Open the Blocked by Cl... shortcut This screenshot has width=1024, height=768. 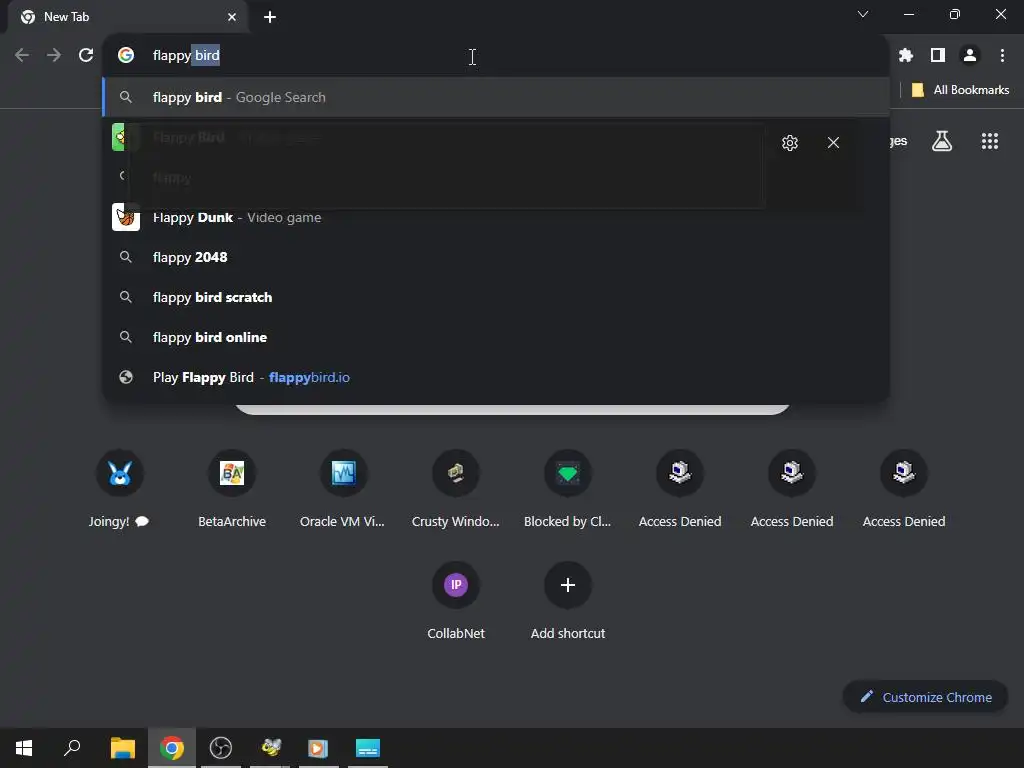pyautogui.click(x=568, y=489)
